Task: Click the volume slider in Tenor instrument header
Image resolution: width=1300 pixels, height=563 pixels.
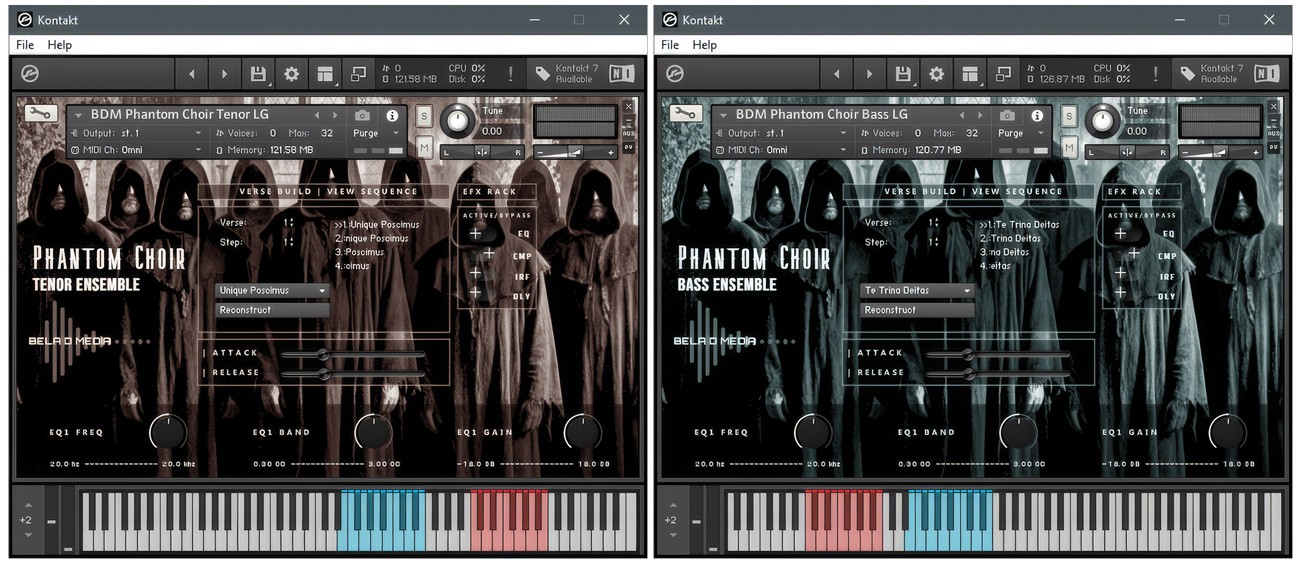Action: pyautogui.click(x=575, y=152)
